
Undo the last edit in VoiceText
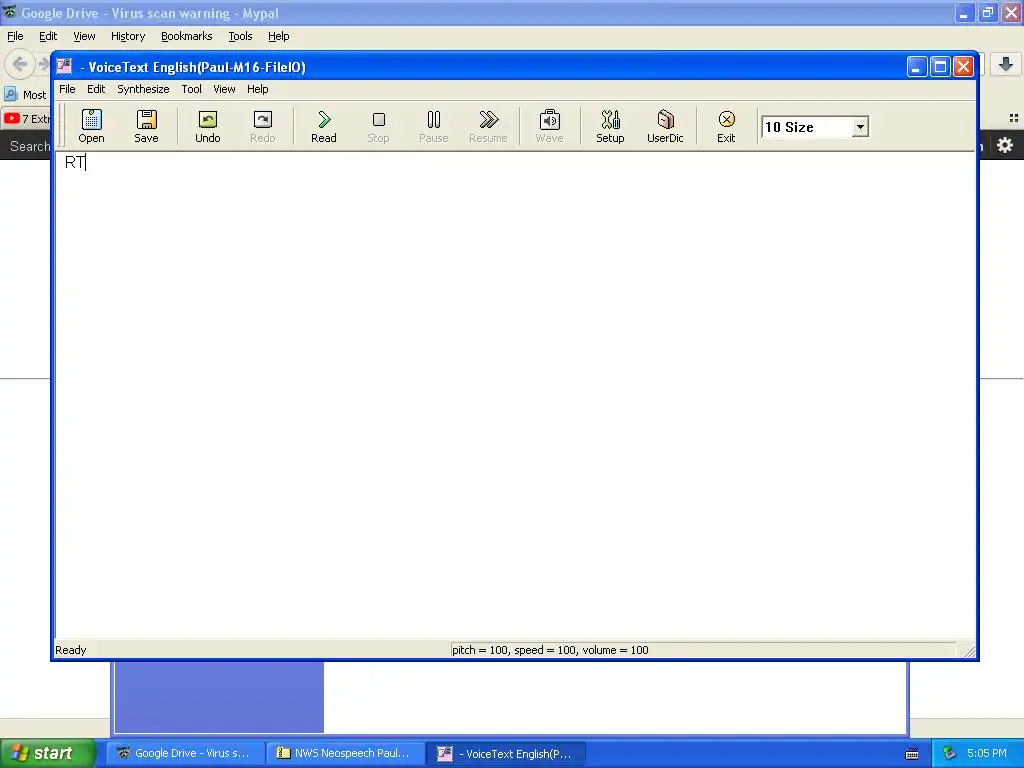coord(208,126)
